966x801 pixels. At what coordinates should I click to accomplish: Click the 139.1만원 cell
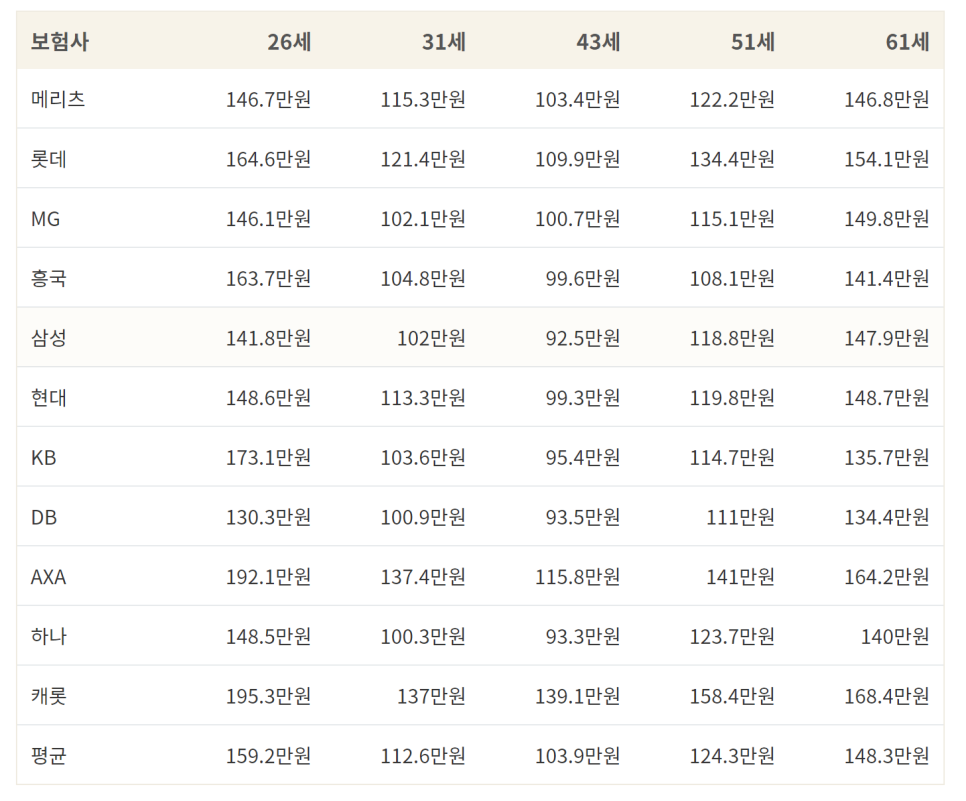point(577,696)
